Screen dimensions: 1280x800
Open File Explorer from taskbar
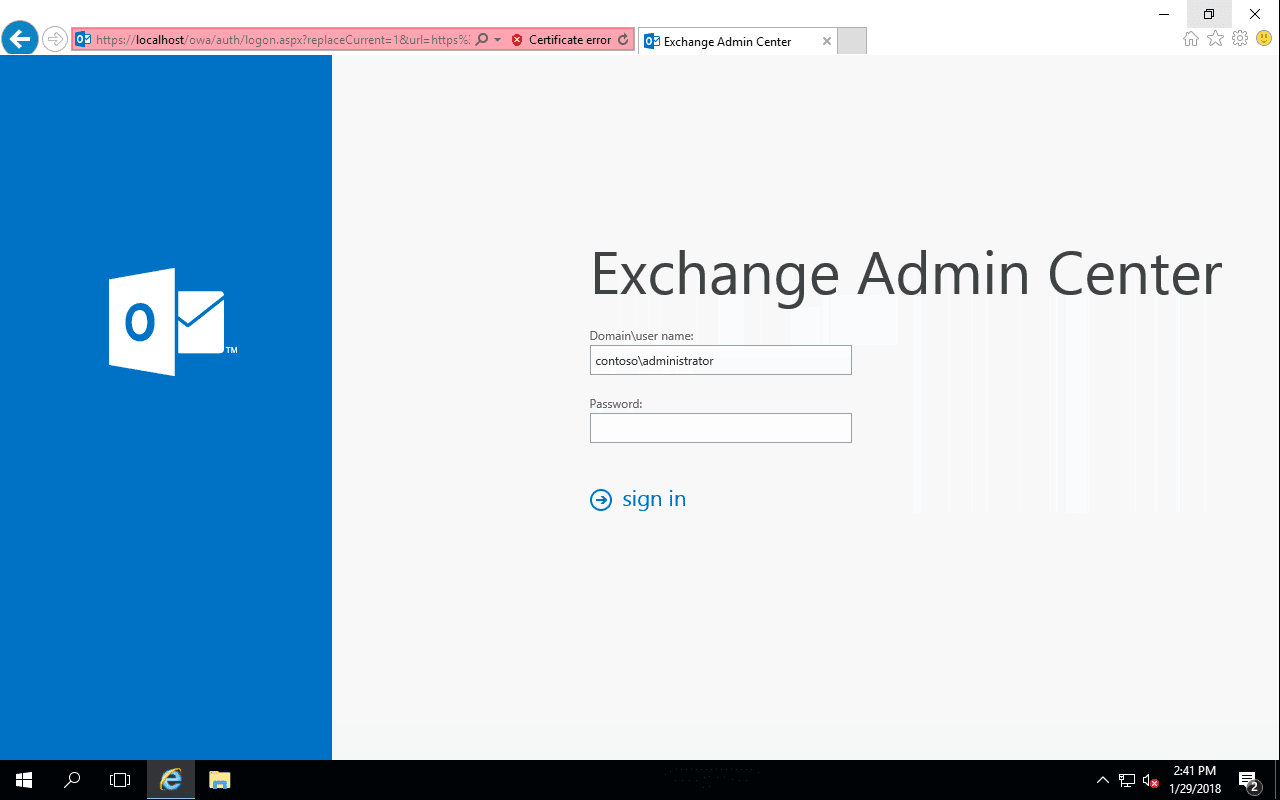[220, 780]
